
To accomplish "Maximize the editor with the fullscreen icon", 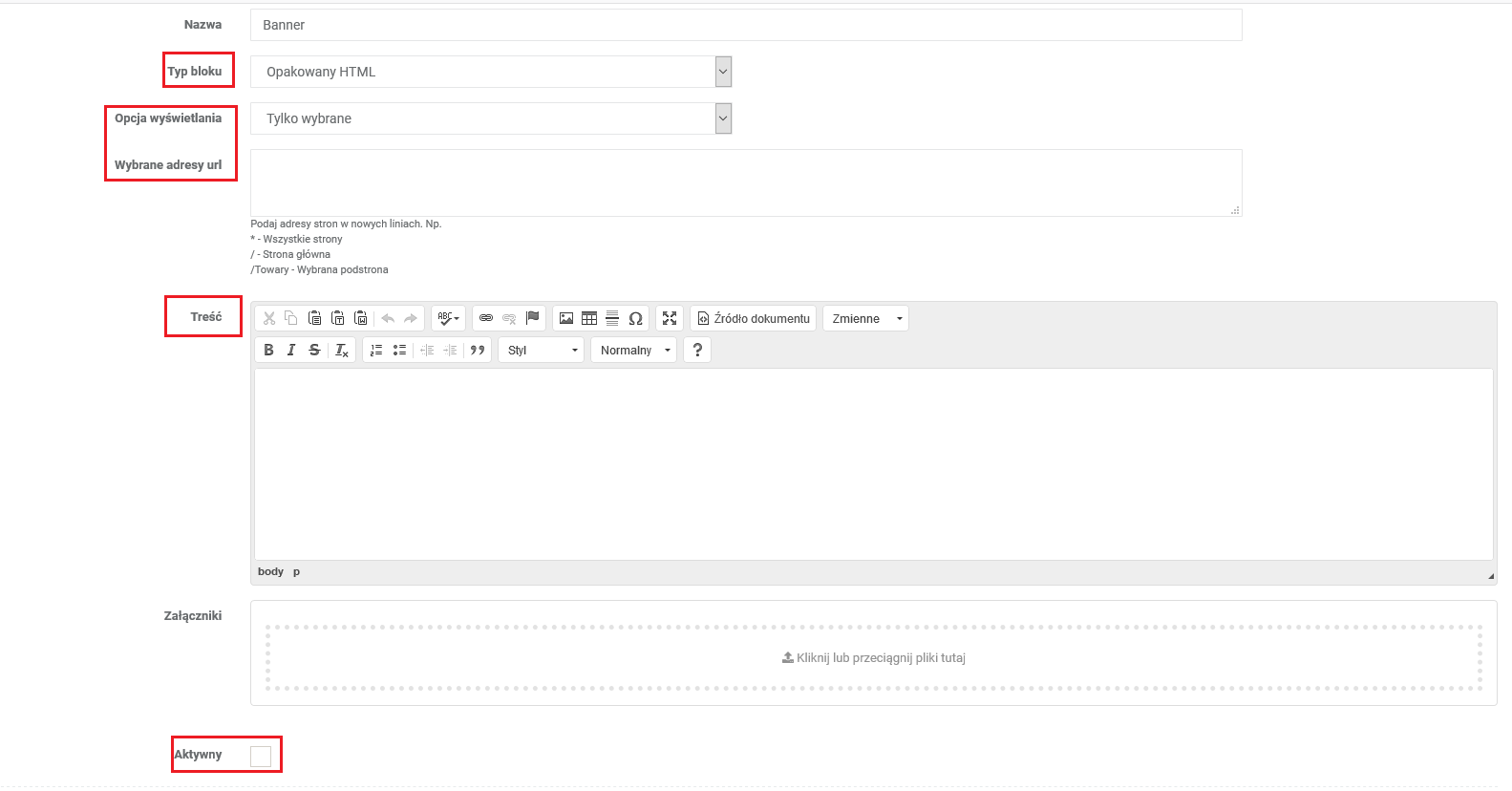I will 670,318.
